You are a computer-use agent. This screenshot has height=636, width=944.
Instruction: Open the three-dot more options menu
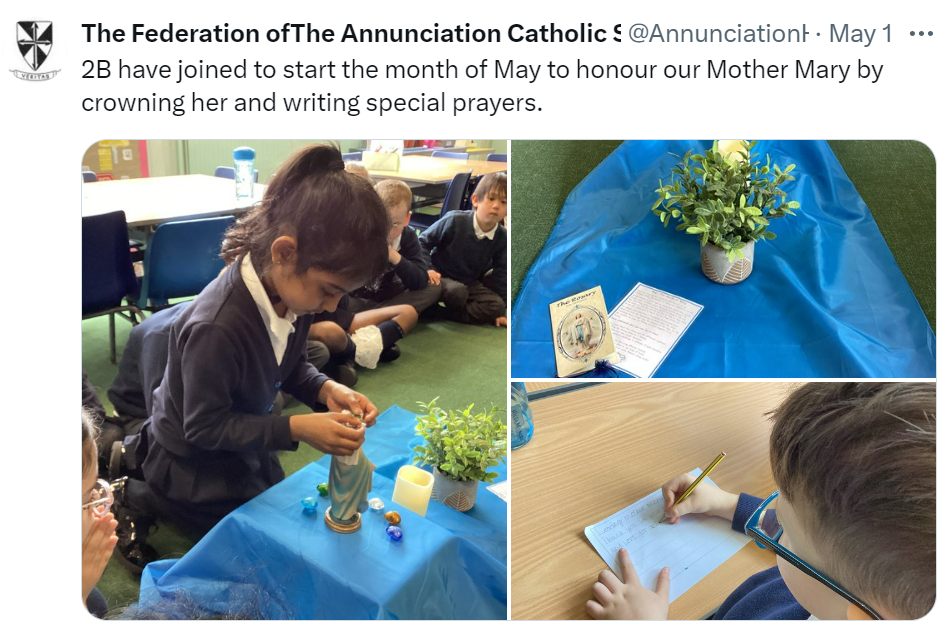921,34
